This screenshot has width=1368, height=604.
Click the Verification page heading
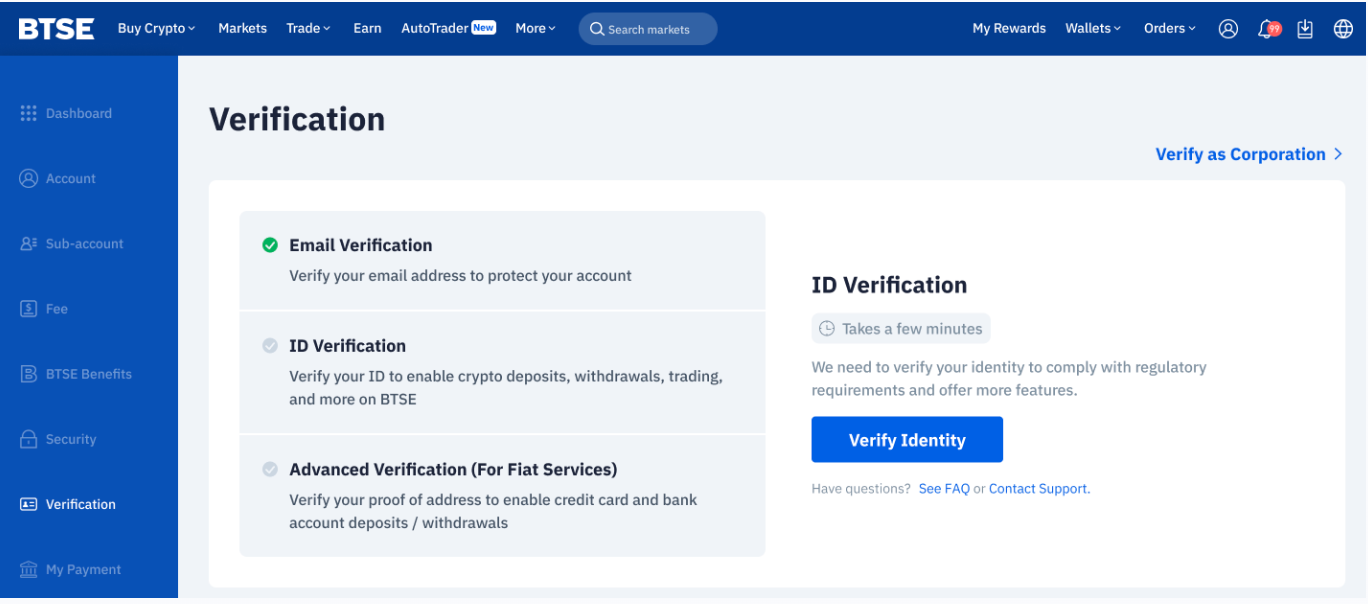[297, 119]
